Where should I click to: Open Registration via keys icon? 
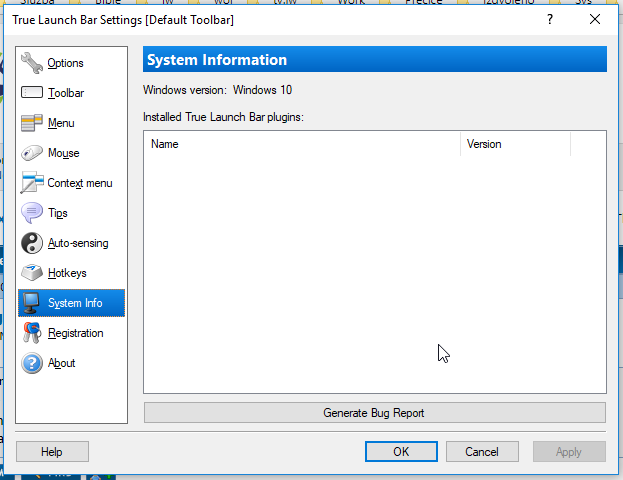pyautogui.click(x=32, y=333)
